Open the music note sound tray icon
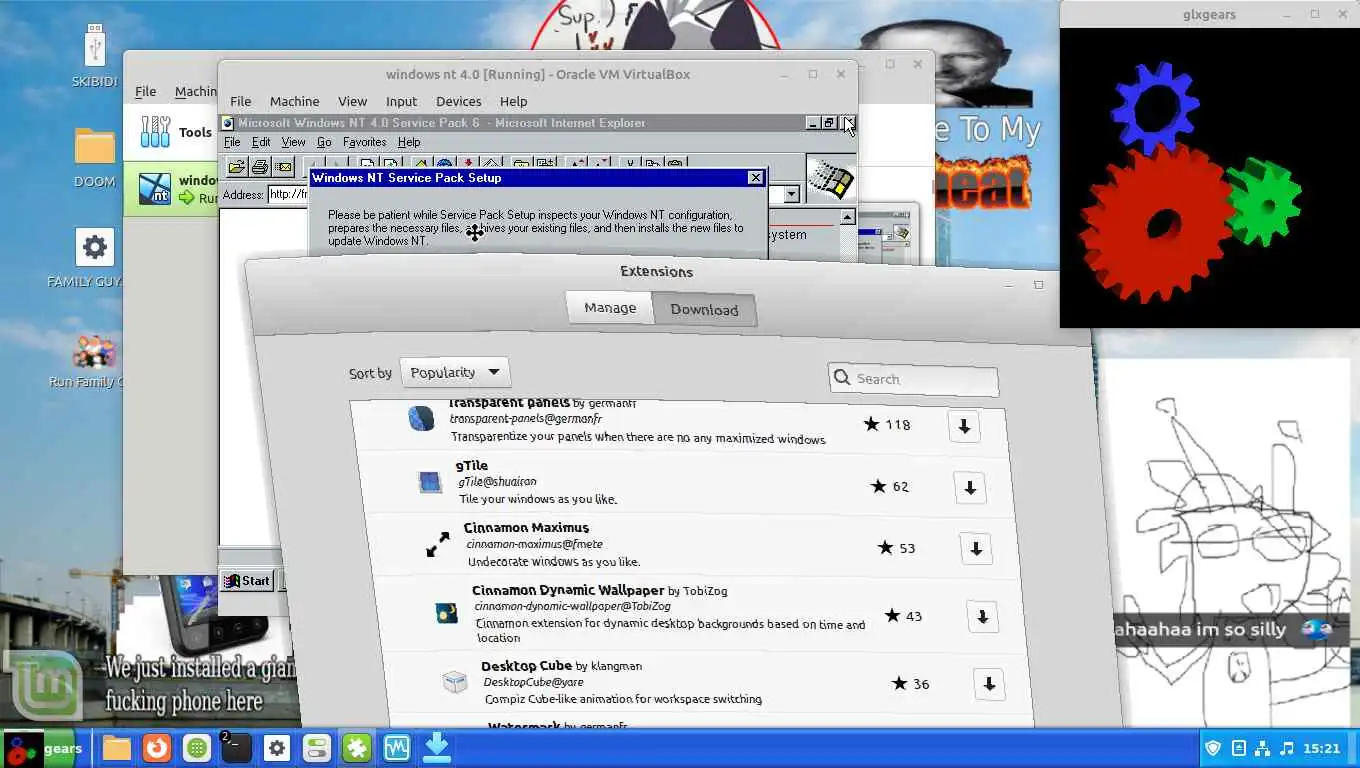The image size is (1360, 768). tap(1287, 748)
